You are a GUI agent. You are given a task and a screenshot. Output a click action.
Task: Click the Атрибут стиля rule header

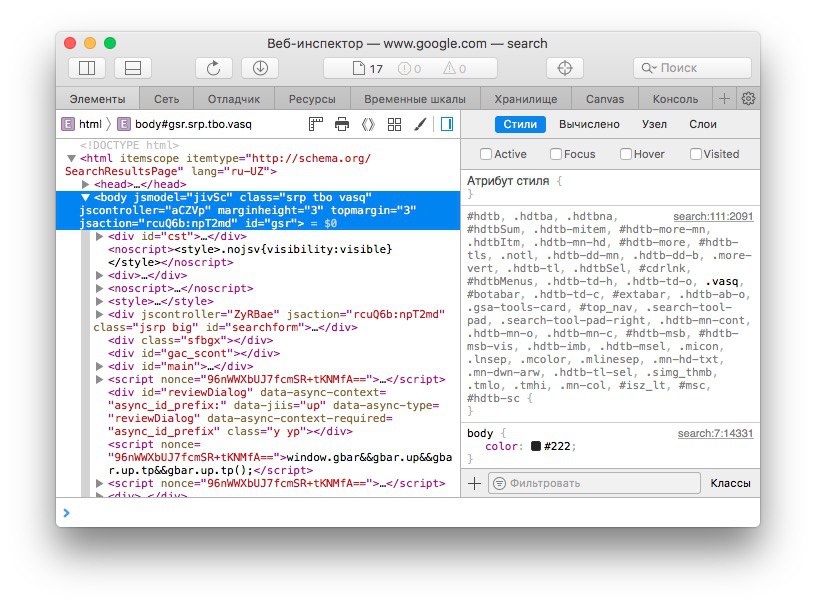(x=507, y=181)
